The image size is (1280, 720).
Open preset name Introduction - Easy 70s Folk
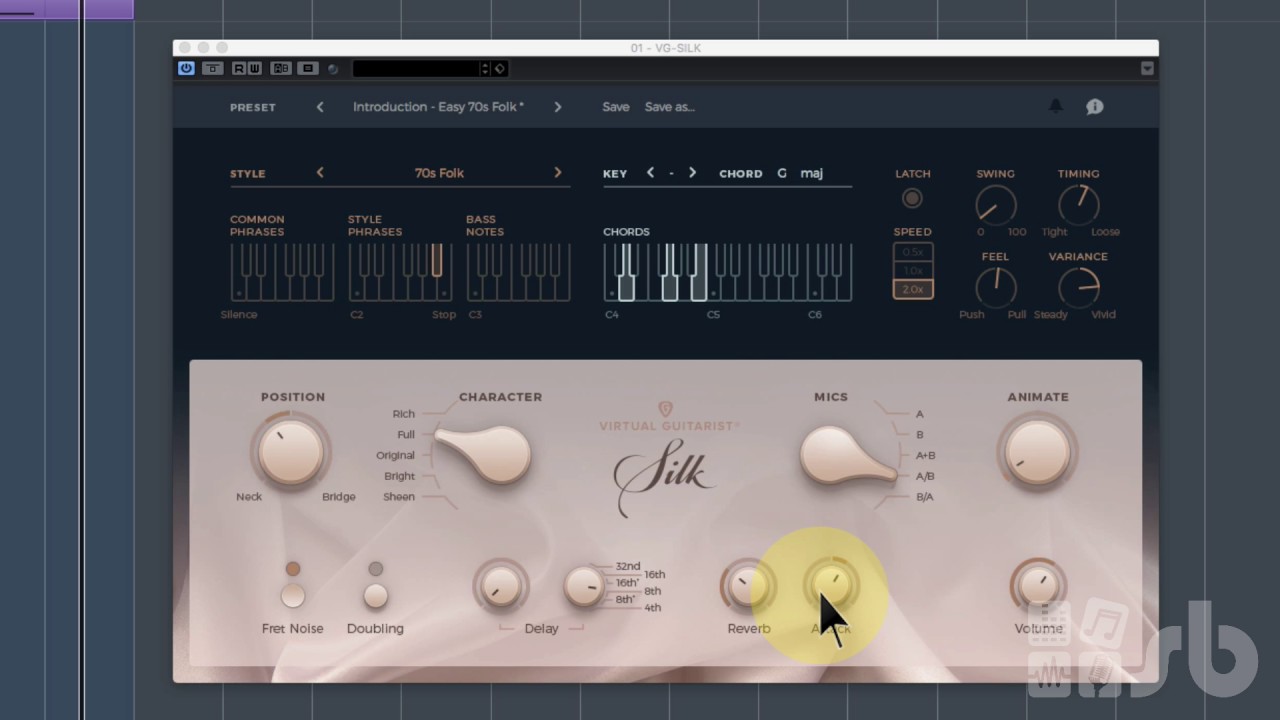pyautogui.click(x=438, y=107)
